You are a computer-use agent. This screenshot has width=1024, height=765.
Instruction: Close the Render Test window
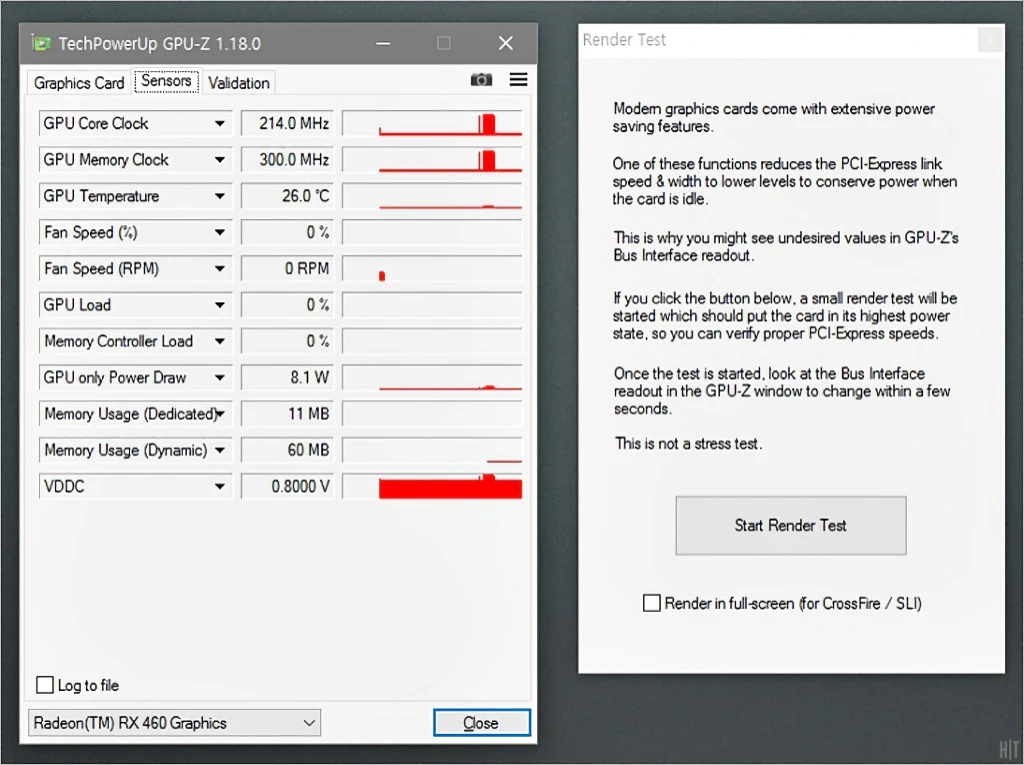[x=991, y=40]
